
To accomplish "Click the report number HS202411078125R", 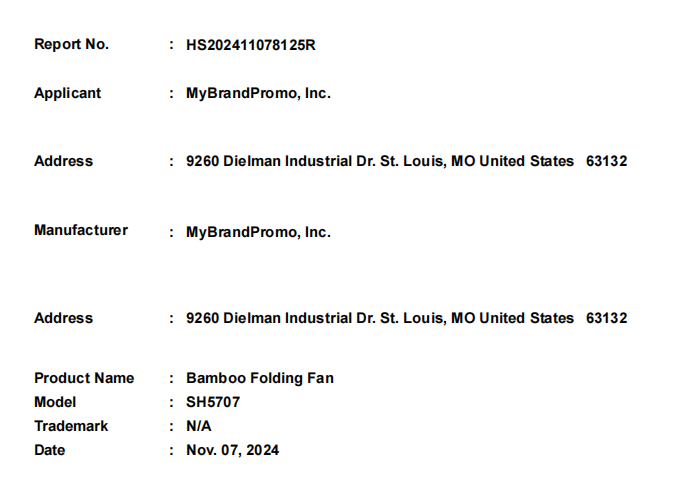I will 251,45.
